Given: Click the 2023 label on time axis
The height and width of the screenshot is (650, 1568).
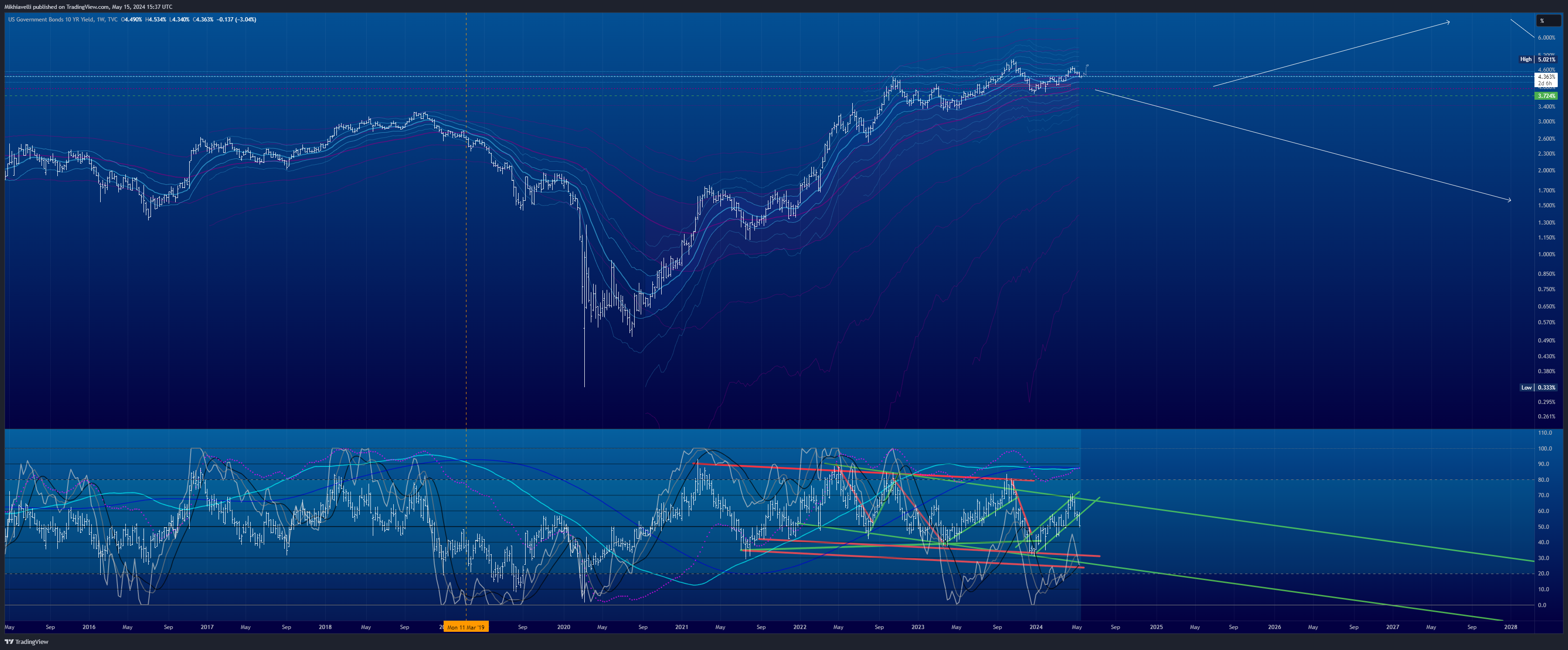Looking at the screenshot, I should click(x=918, y=627).
